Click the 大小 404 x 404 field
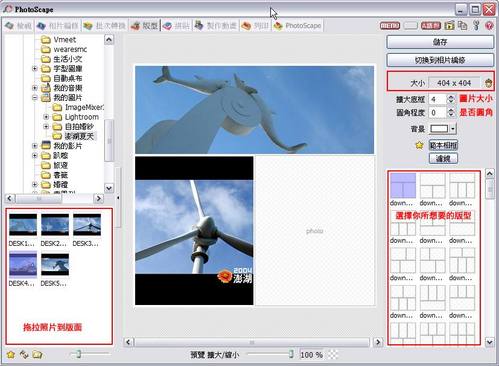Image resolution: width=499 pixels, height=366 pixels. 454,83
